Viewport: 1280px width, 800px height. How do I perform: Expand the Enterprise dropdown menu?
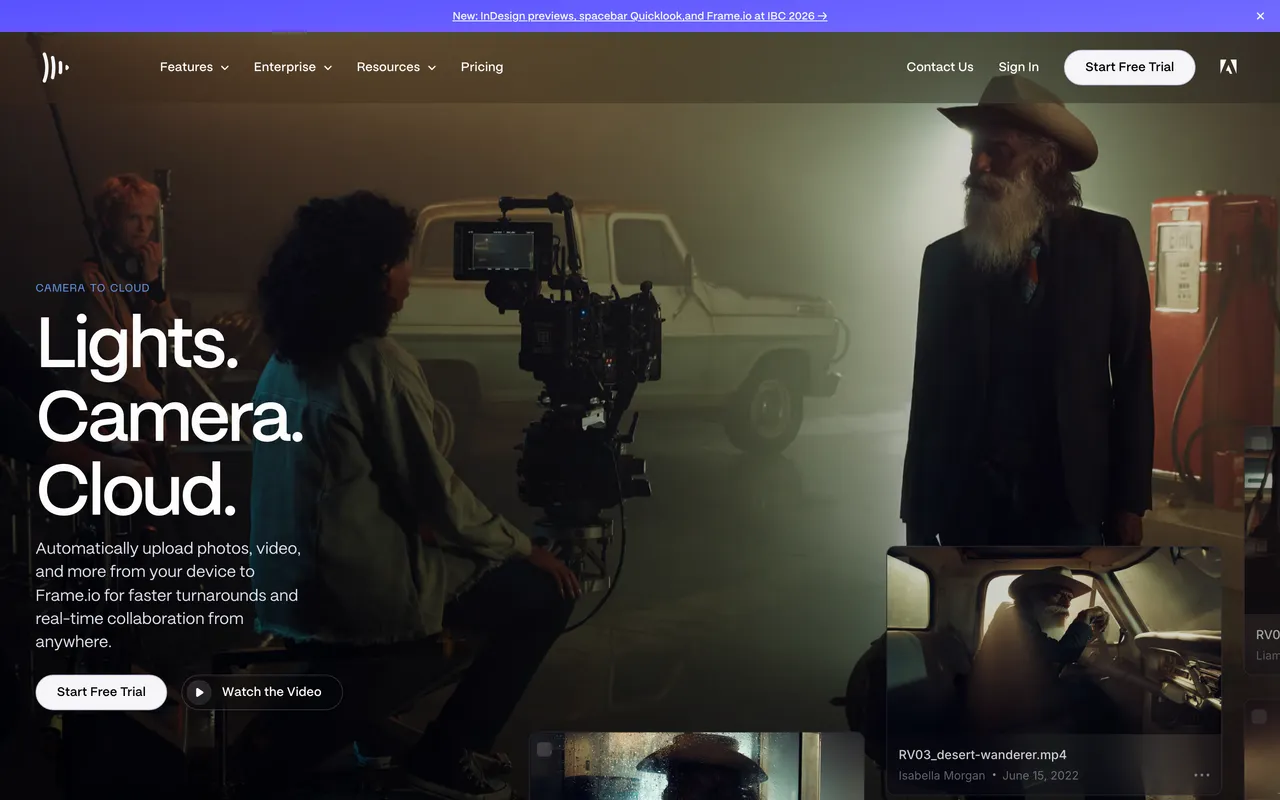(x=292, y=67)
